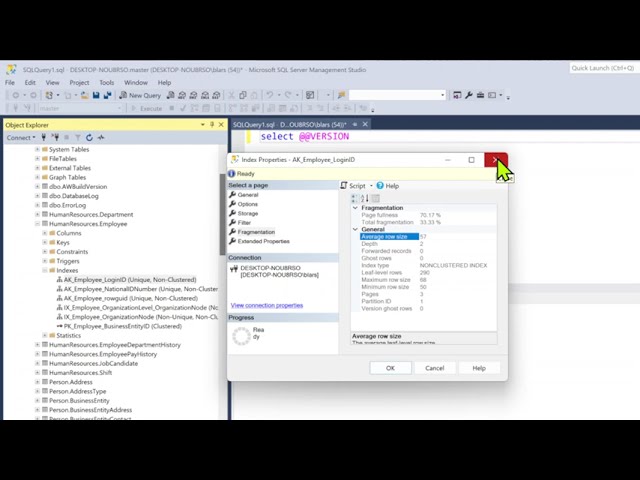Click the Alphabetical sort icon in property grid

click(364, 198)
